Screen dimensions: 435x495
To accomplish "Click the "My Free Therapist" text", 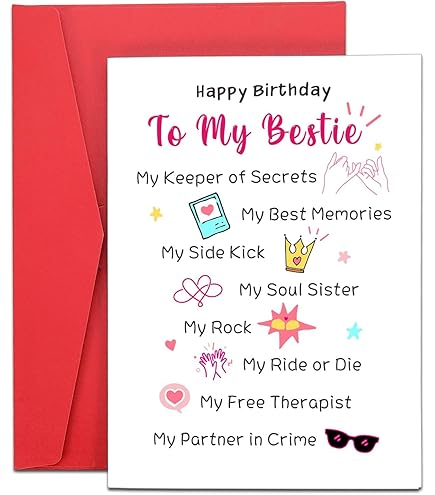I will [275, 402].
